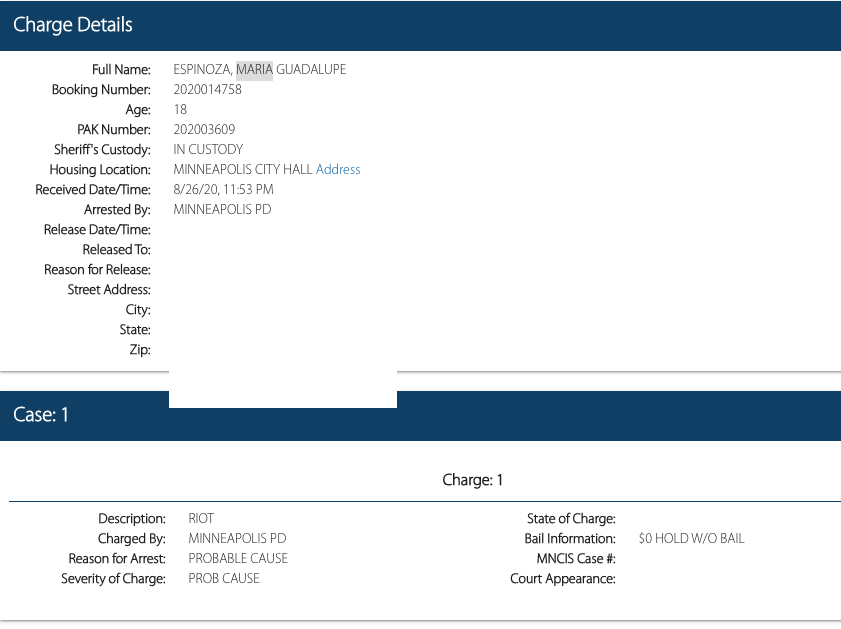The height and width of the screenshot is (629, 841).
Task: Click the highlighted word in Full Name value
Action: coord(254,70)
